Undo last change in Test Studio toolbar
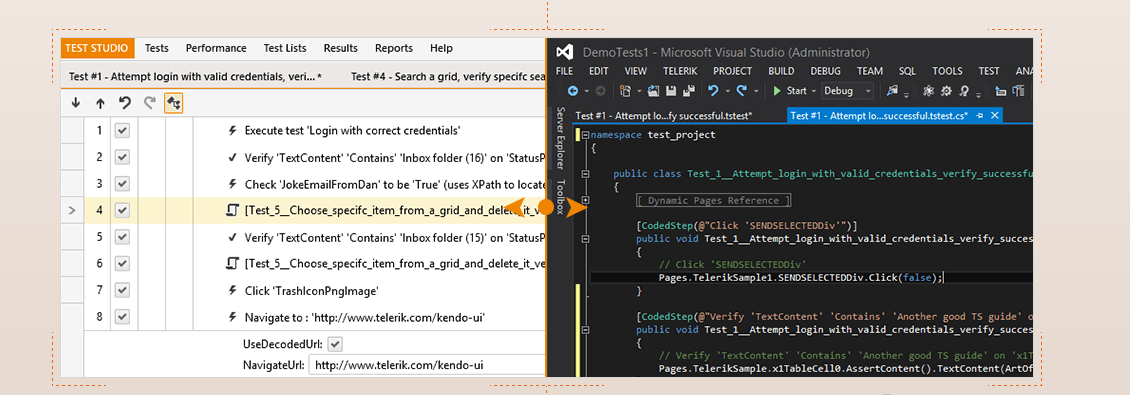 pos(125,103)
